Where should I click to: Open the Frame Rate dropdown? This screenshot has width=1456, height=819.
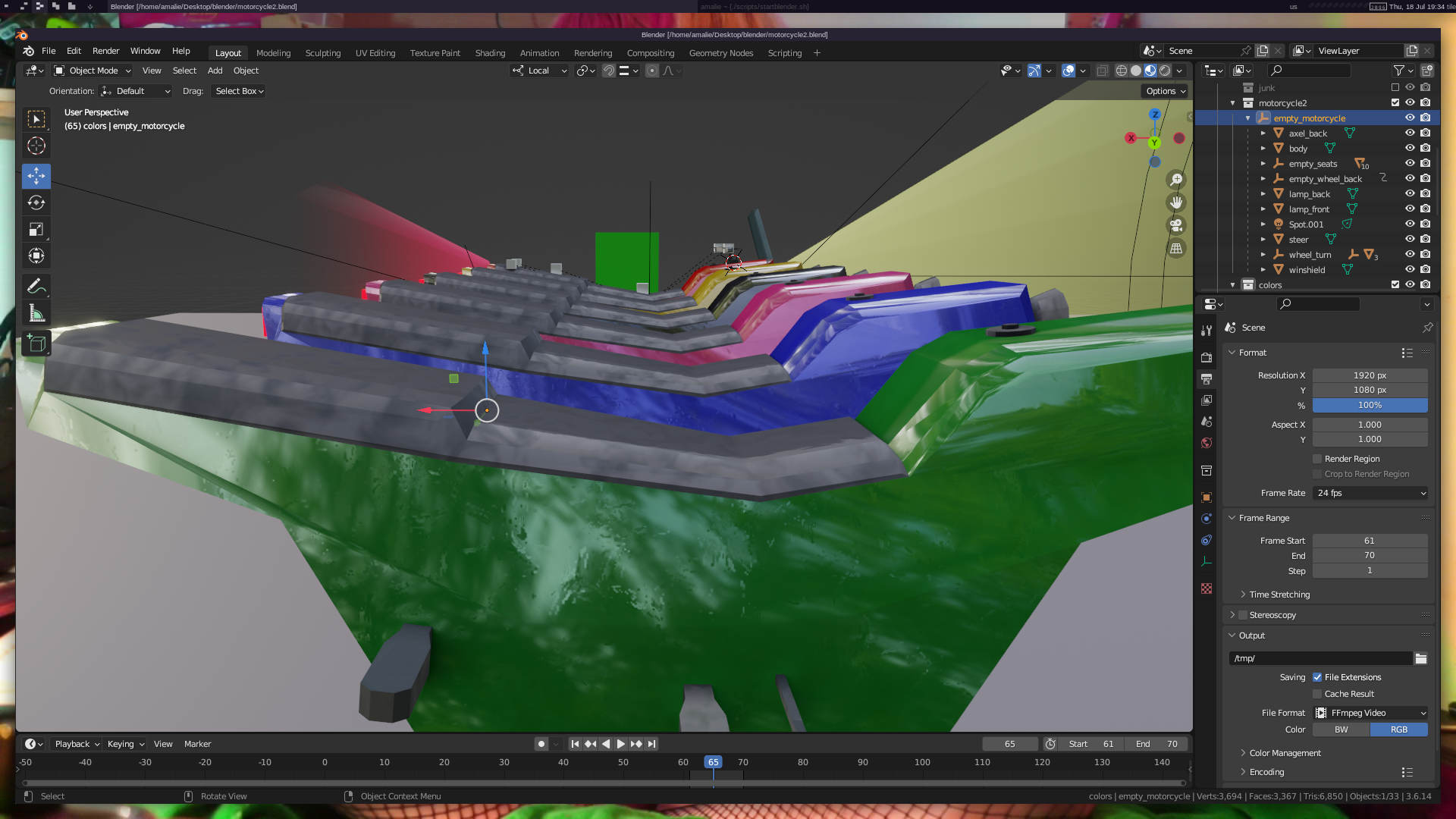1370,493
